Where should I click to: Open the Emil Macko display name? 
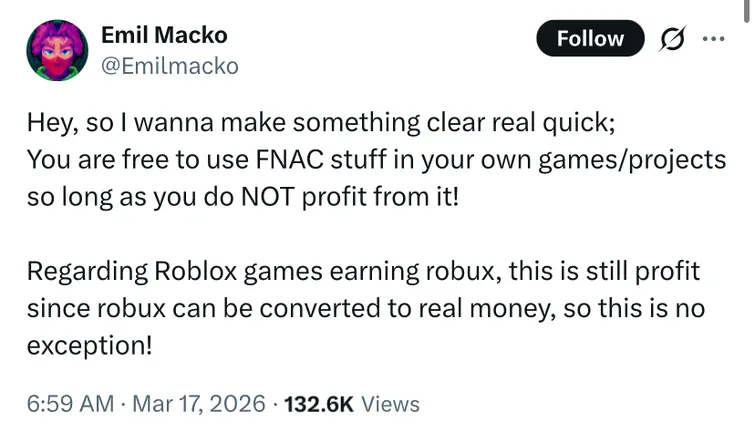pos(164,35)
